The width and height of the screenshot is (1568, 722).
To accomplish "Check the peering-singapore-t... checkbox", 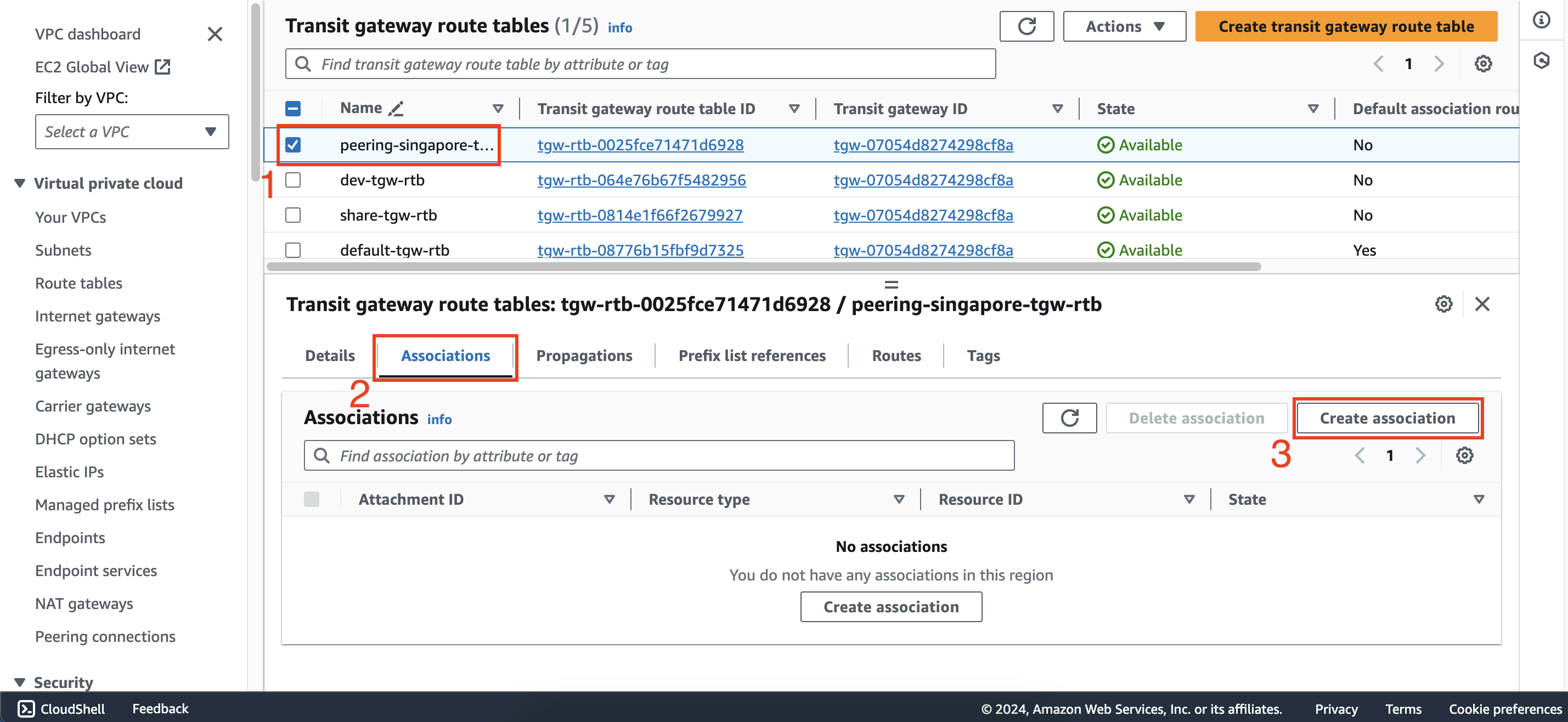I will coord(294,144).
